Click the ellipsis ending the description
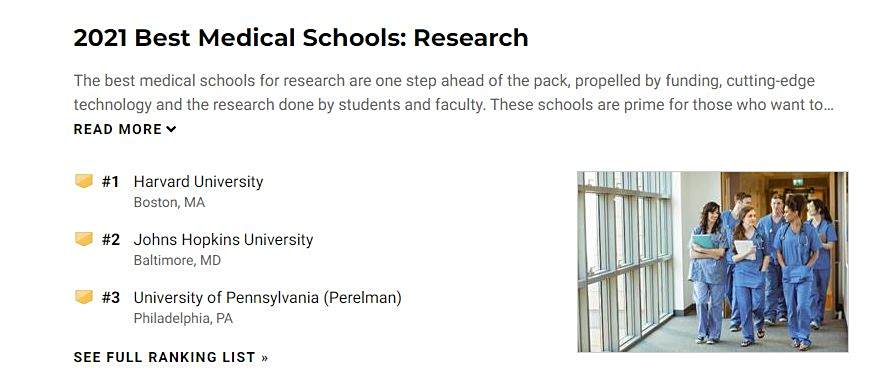 pyautogui.click(x=829, y=105)
